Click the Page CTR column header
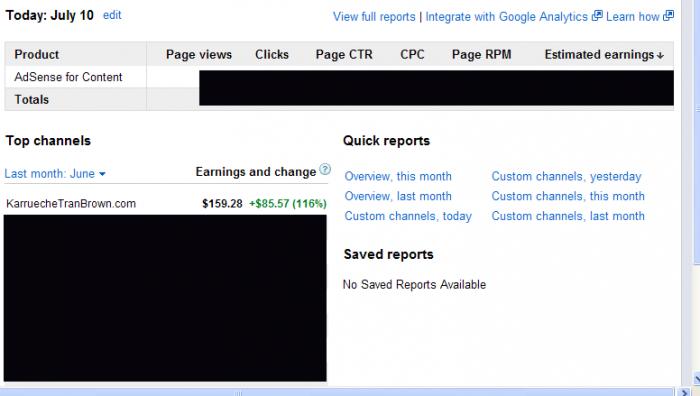Image resolution: width=700 pixels, height=396 pixels. (344, 54)
